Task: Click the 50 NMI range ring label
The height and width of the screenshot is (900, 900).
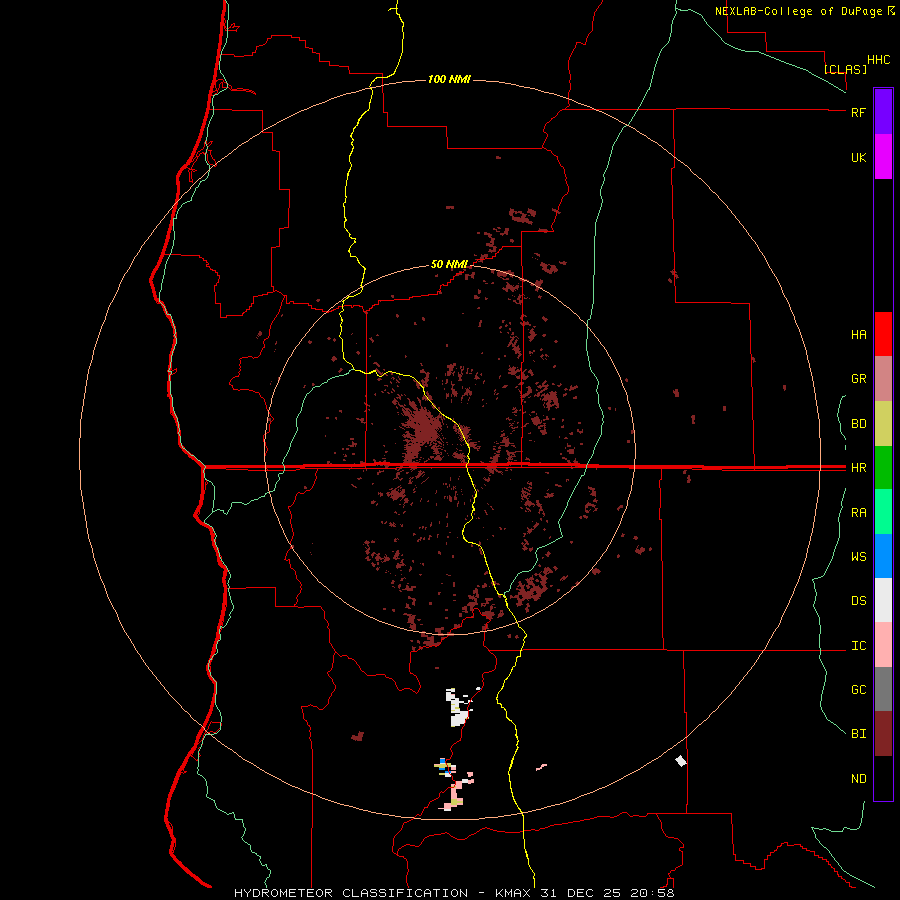Action: [449, 264]
